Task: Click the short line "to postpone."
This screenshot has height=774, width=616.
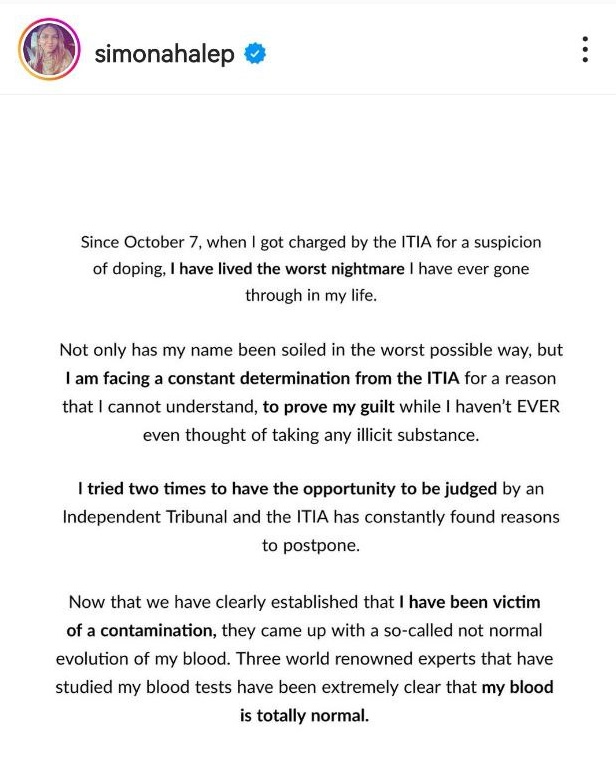Action: [311, 545]
